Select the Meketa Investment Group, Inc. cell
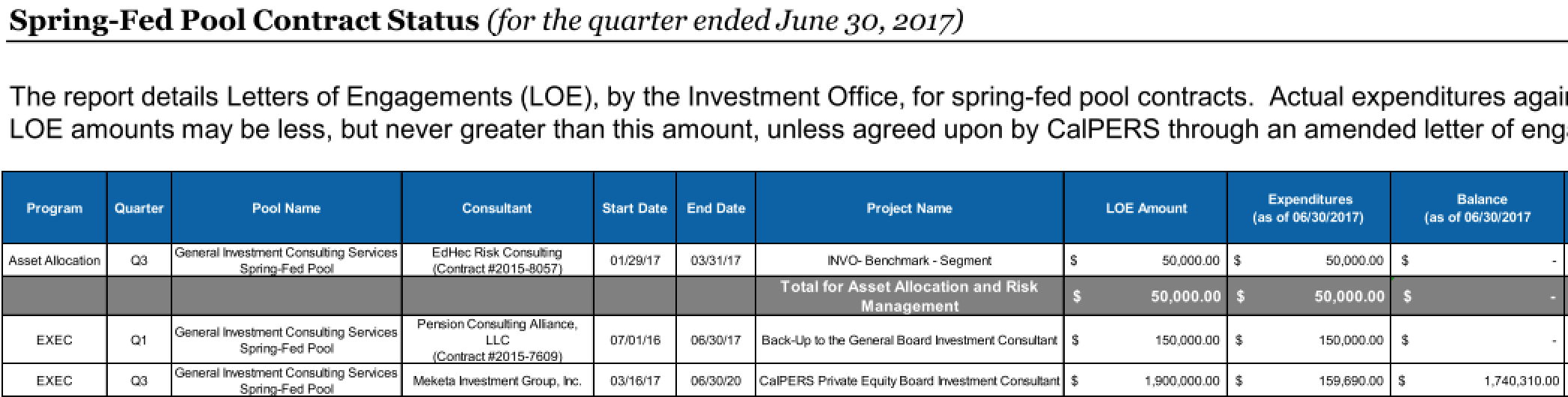Viewport: 1568px width, 397px height. 497,381
